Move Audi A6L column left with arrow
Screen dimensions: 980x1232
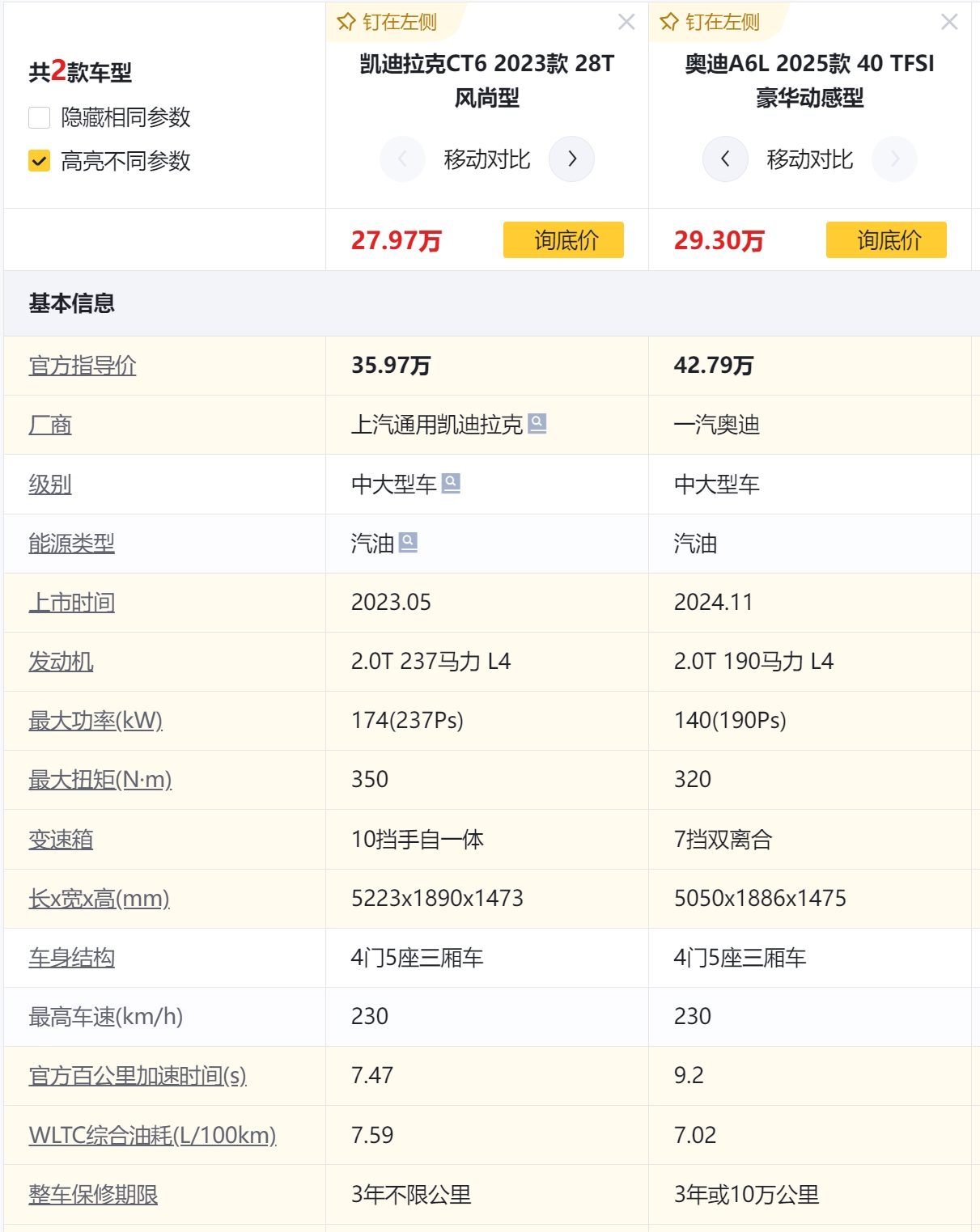click(x=725, y=159)
